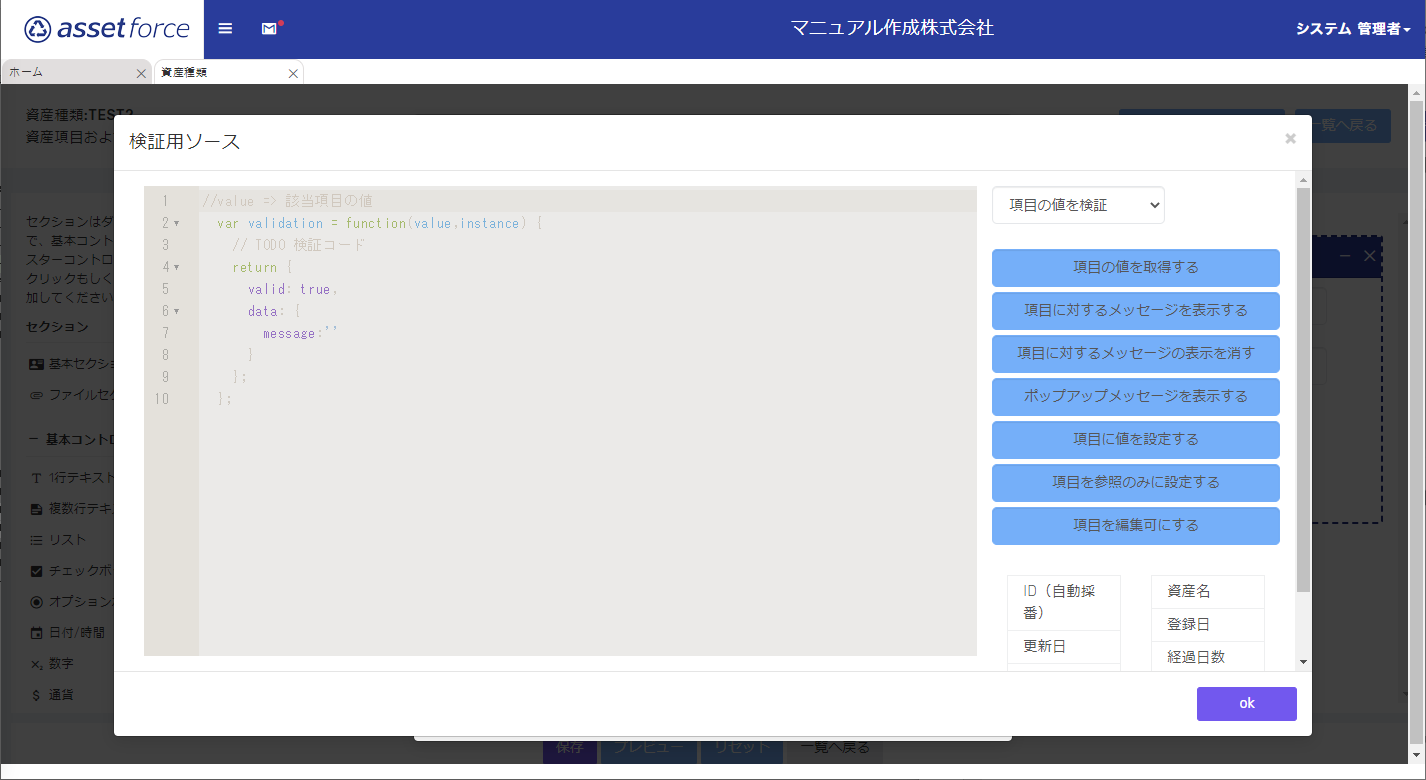Select 通貨 control in background sidebar

51,695
